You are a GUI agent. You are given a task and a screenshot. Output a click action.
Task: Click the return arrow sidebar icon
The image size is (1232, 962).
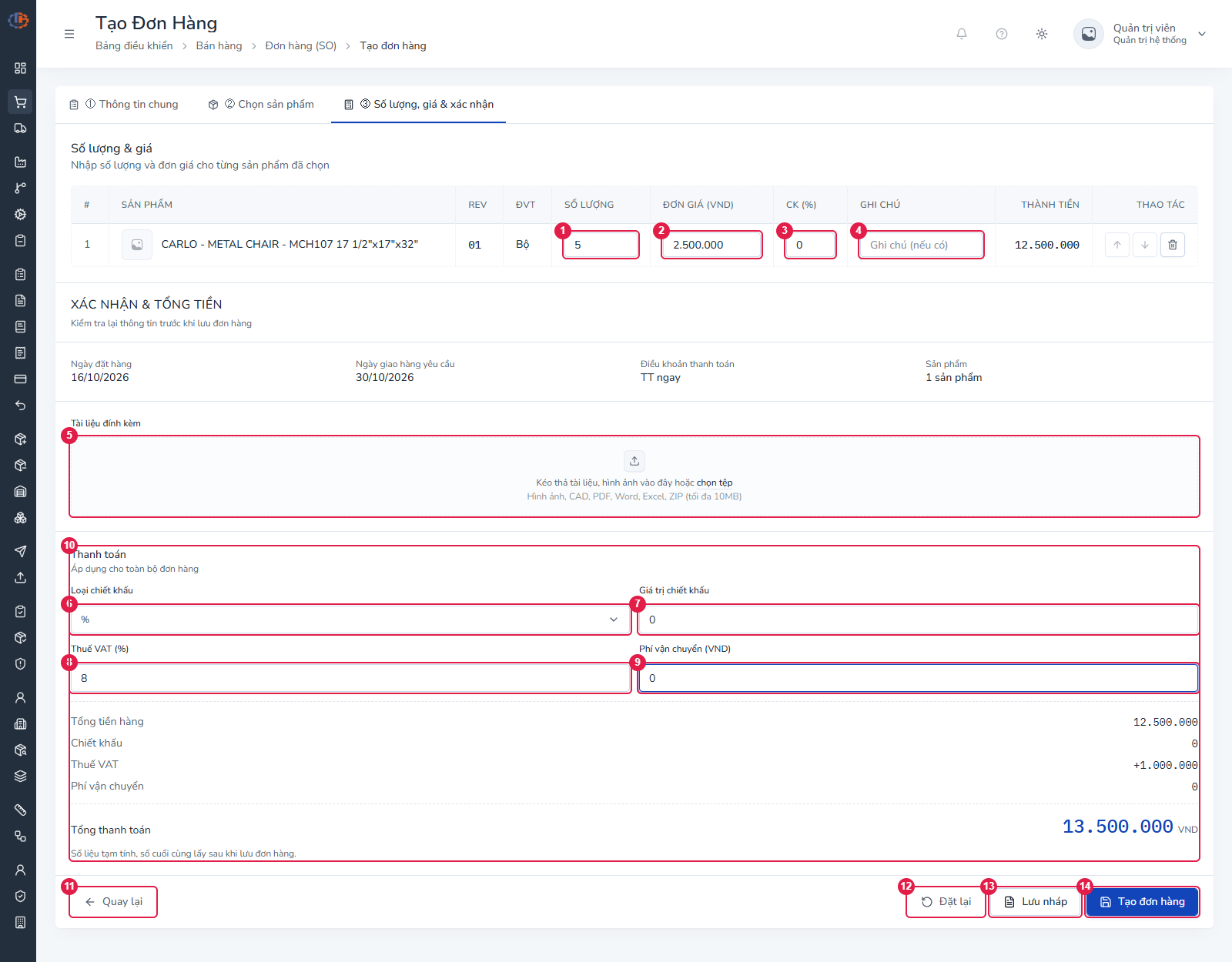[21, 406]
